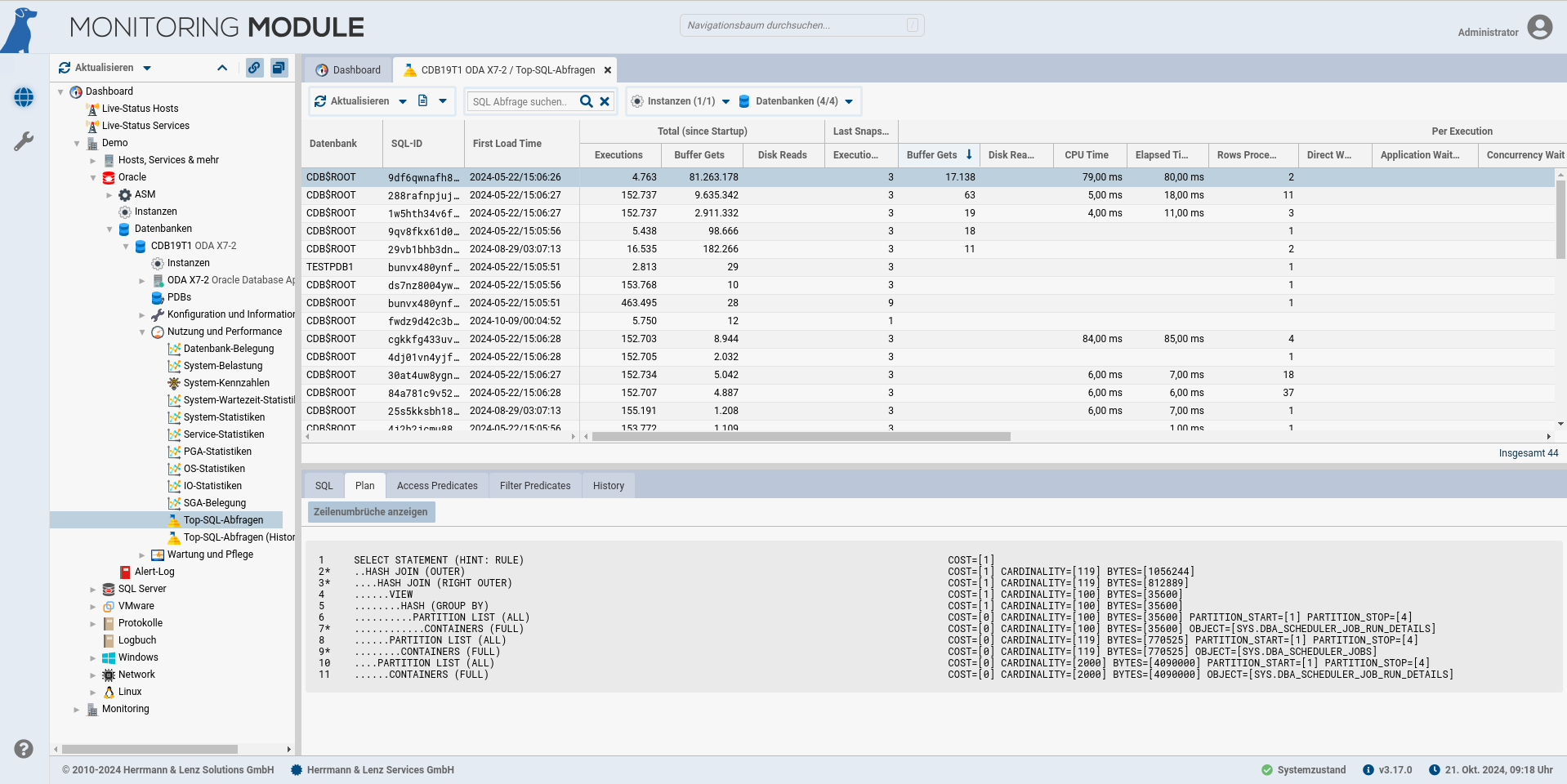Click the Alert-Log red document icon
The width and height of the screenshot is (1567, 784).
pos(125,572)
